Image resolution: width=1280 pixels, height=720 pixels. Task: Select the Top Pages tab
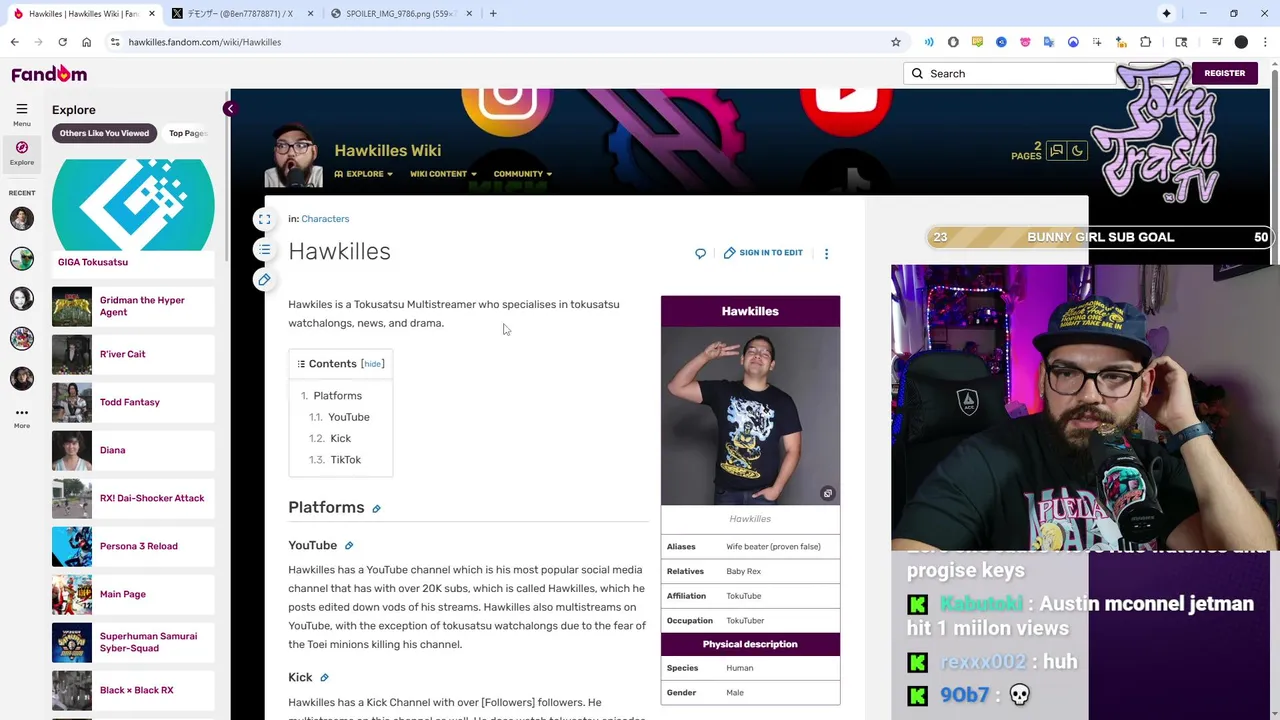(x=187, y=133)
